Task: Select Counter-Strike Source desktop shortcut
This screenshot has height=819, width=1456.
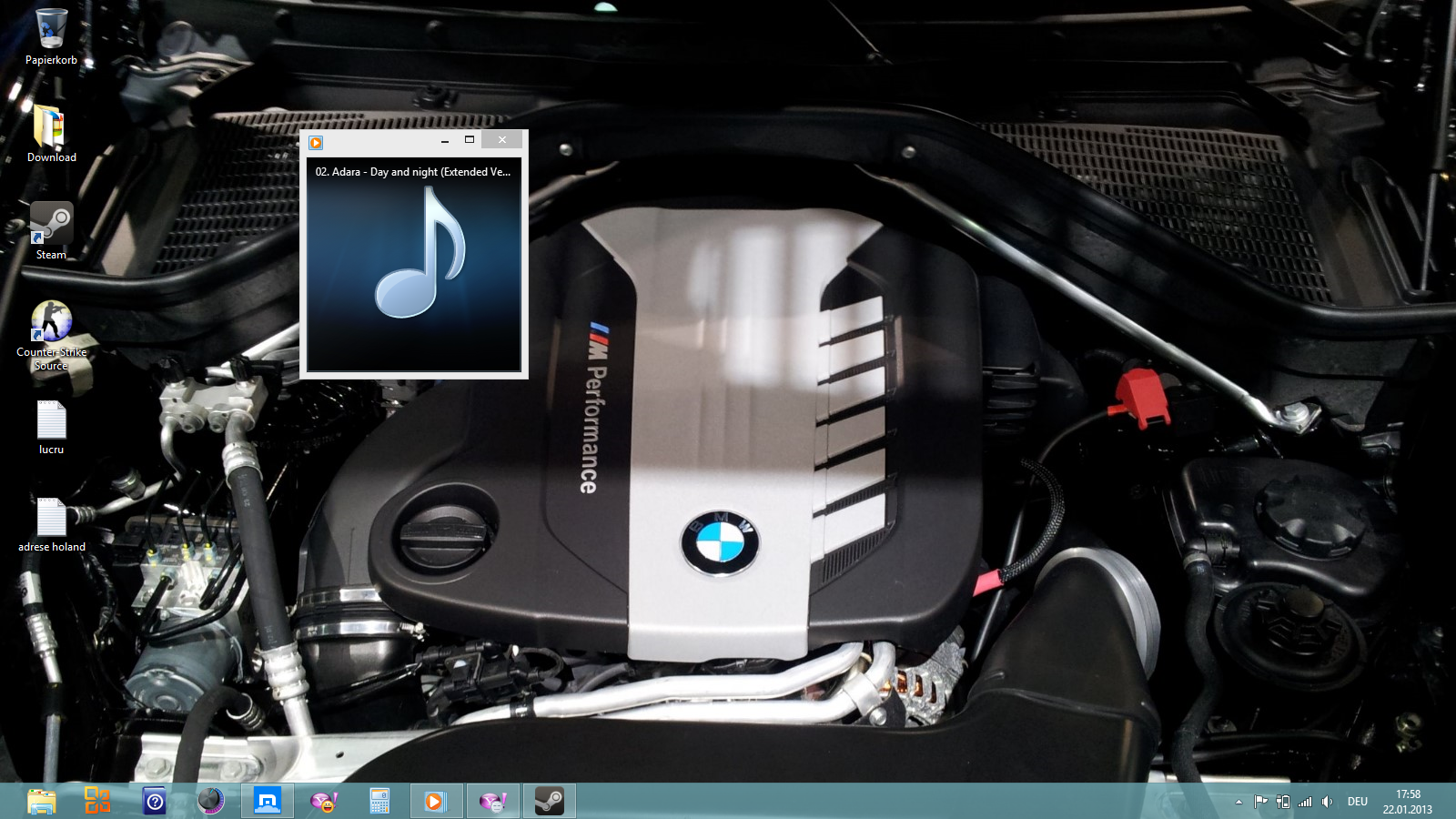Action: [51, 335]
